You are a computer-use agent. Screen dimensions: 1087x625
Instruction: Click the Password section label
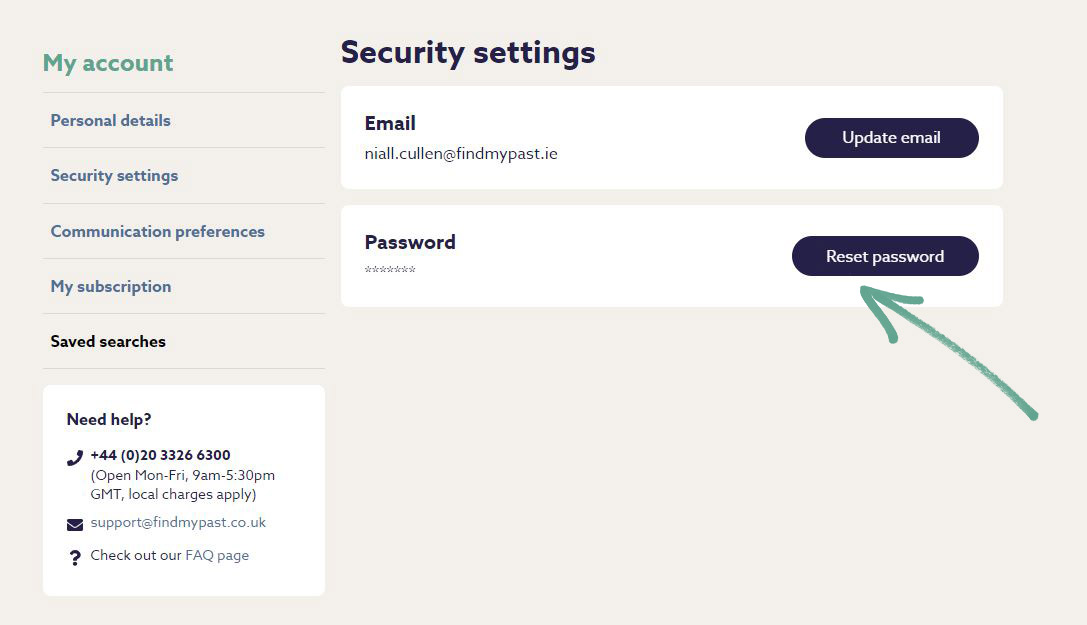point(410,242)
